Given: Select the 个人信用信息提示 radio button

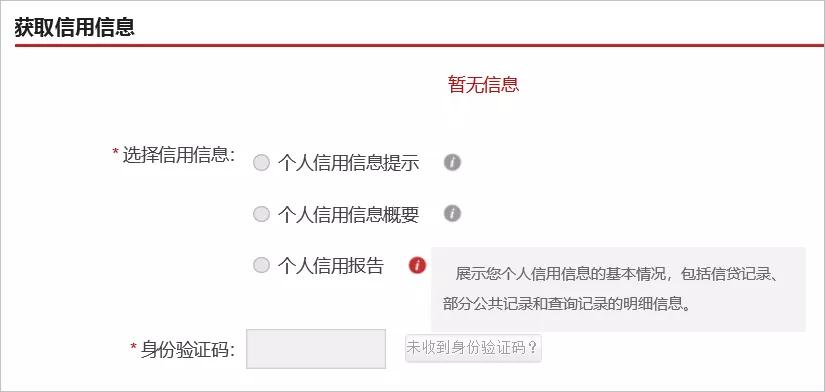Looking at the screenshot, I should (x=261, y=163).
